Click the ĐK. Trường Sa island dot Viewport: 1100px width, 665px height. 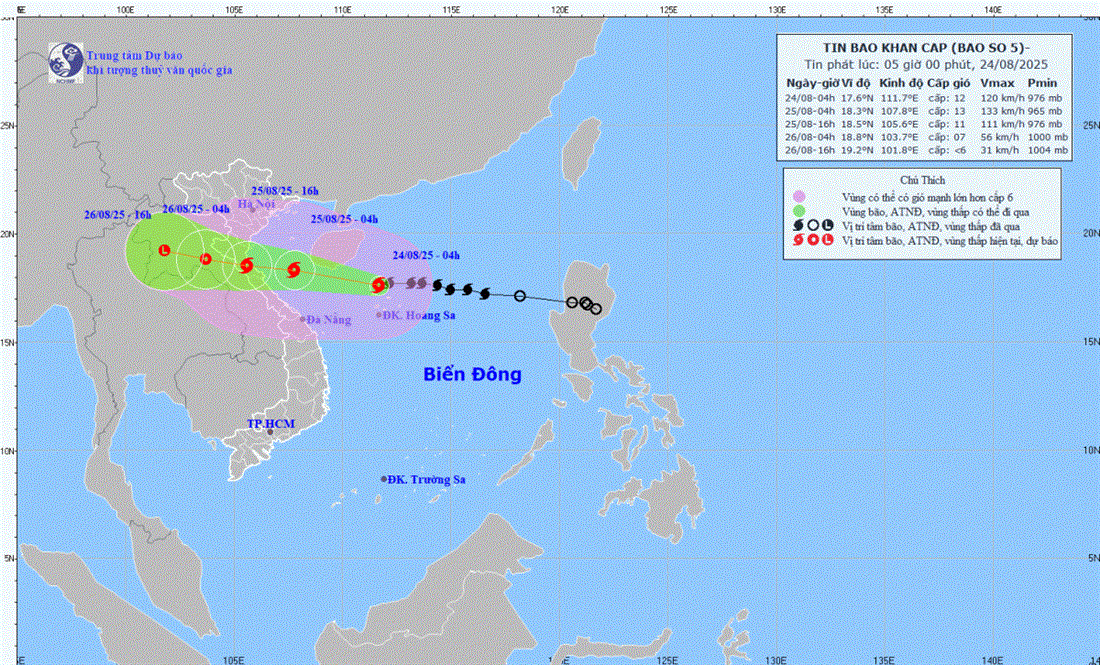pos(383,479)
